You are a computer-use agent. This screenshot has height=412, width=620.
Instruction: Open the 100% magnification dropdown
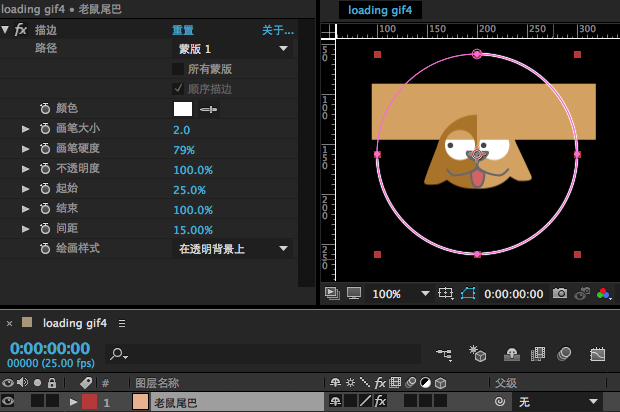[x=401, y=294]
